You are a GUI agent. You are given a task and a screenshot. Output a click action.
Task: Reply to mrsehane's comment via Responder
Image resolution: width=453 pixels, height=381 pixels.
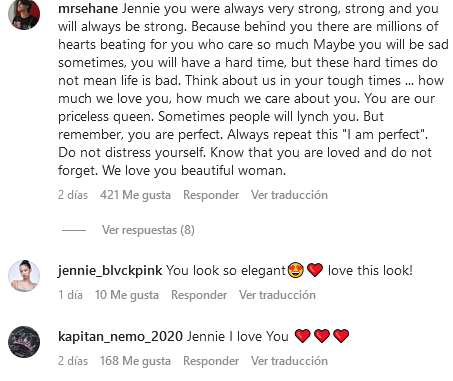coord(211,195)
